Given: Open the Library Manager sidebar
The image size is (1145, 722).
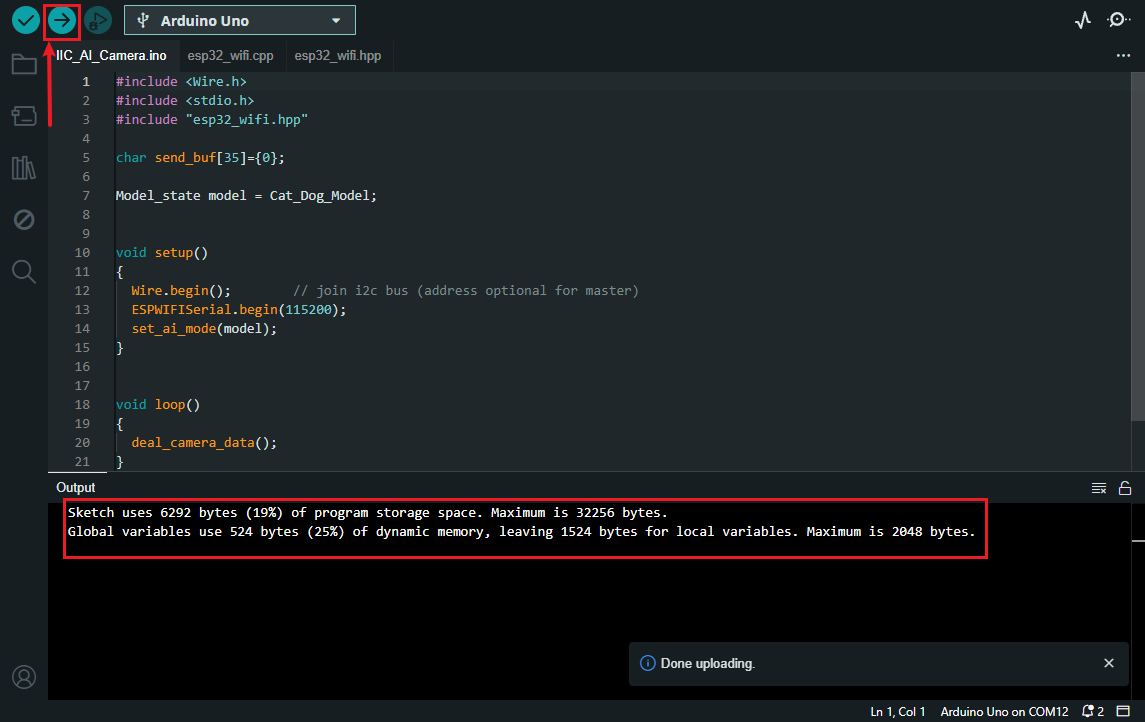Looking at the screenshot, I should (24, 168).
